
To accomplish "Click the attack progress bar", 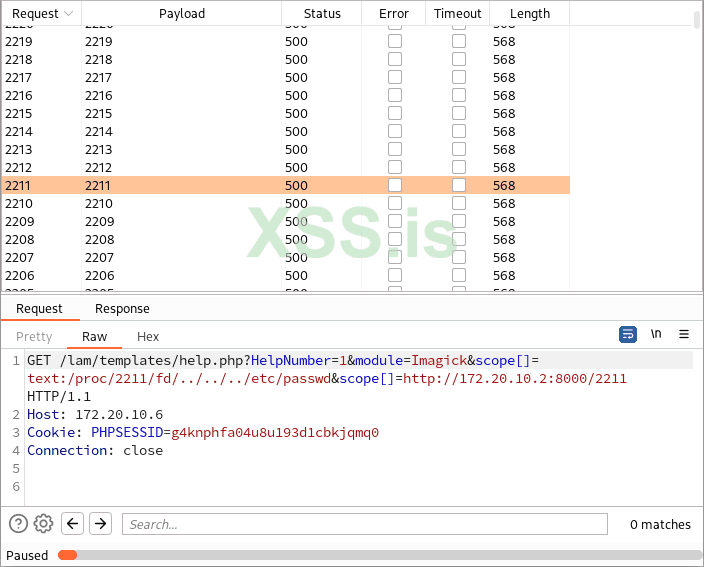I will click(380, 555).
